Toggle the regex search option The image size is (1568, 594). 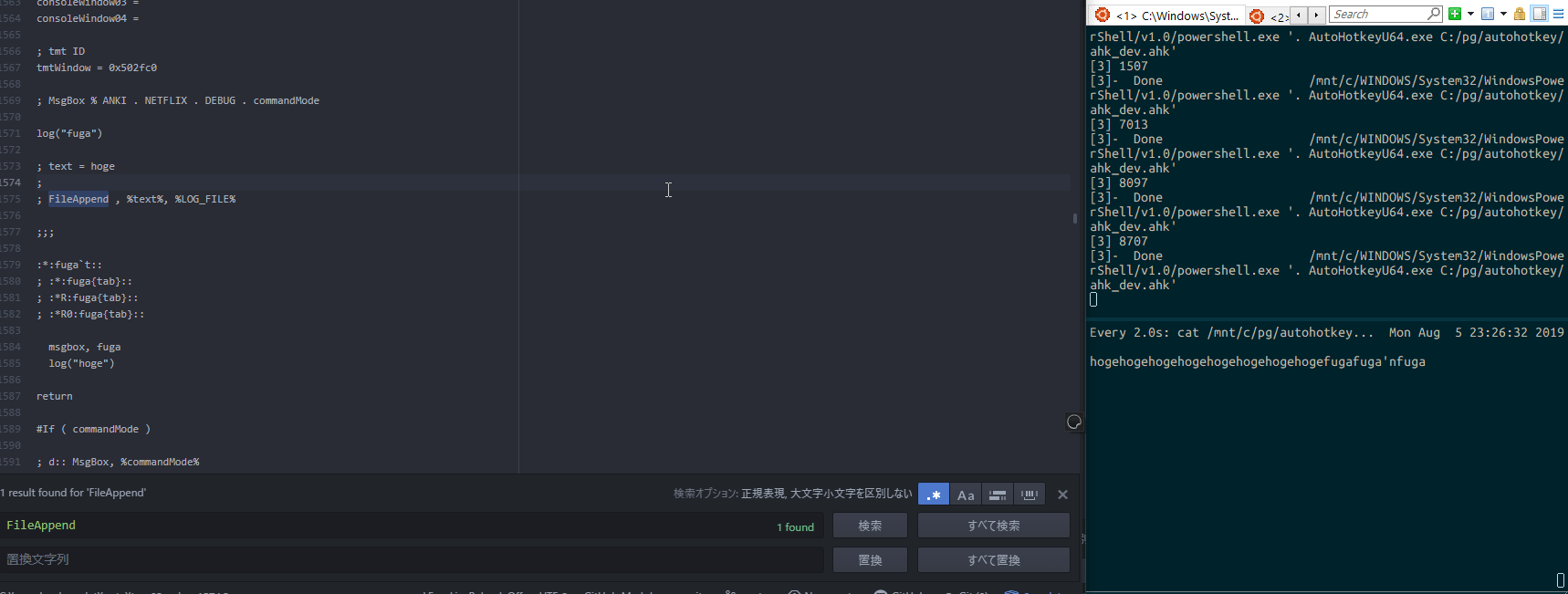[933, 495]
